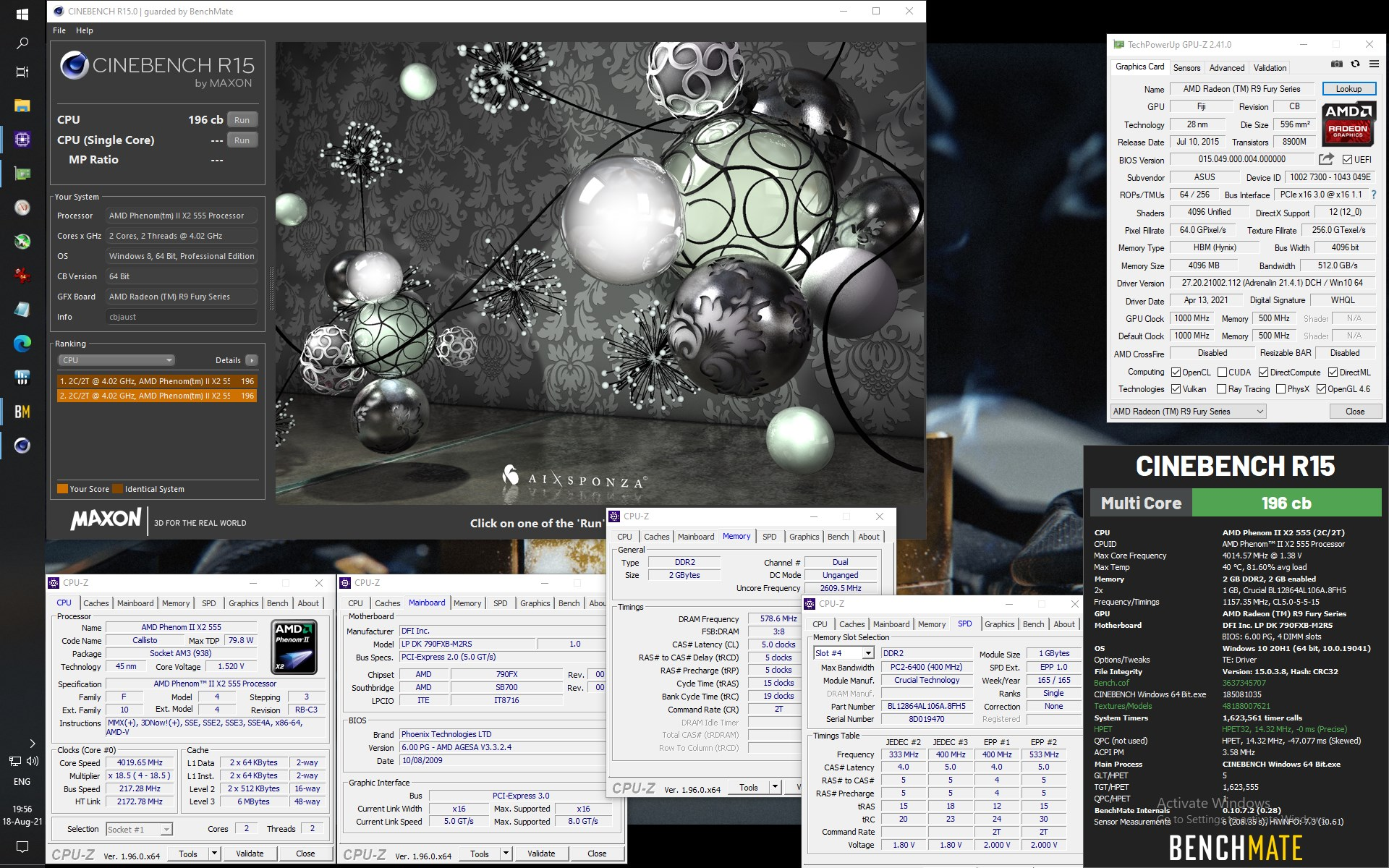Click the green-arrow globe taskbar icon
Screen dimensions: 1389x868
[x=22, y=242]
